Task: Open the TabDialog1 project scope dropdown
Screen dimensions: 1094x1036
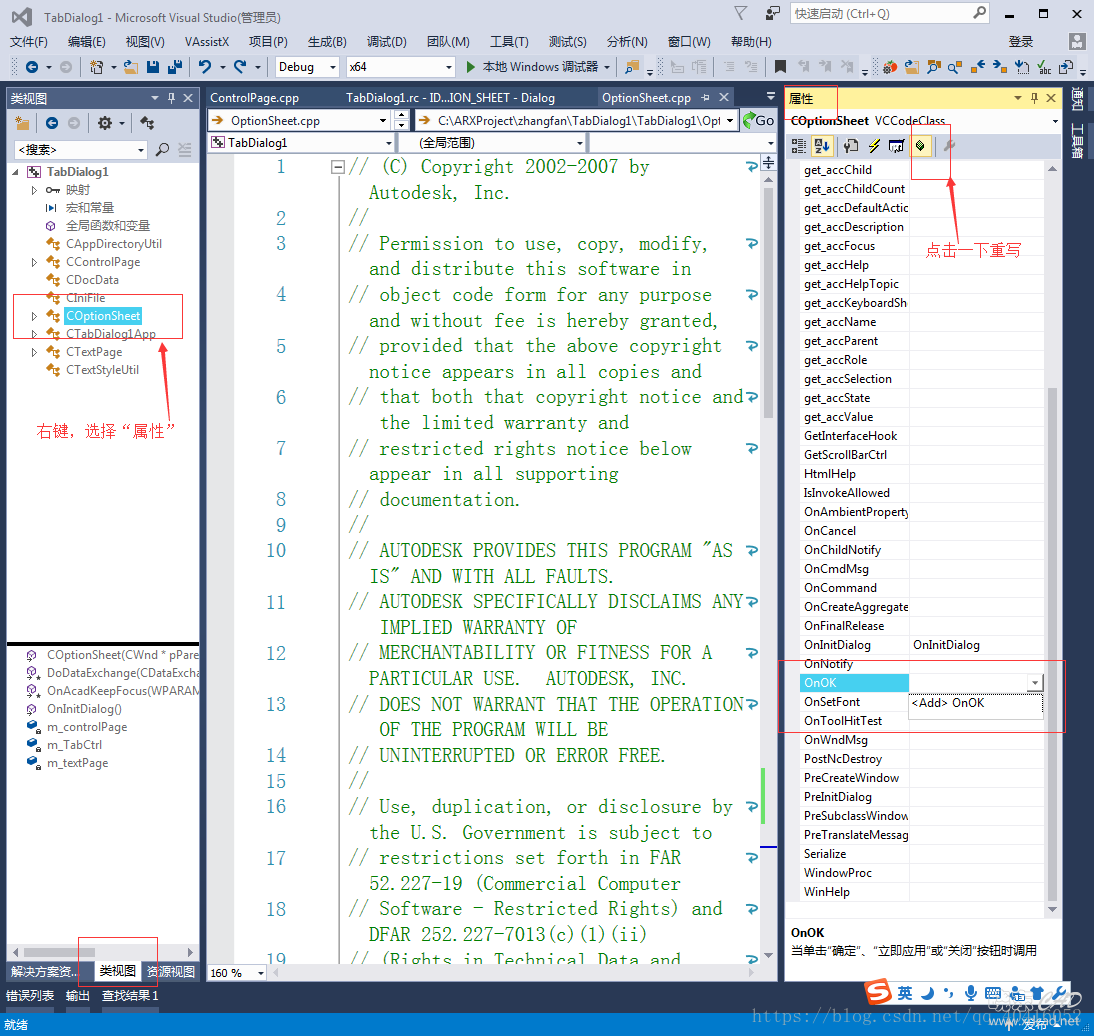Action: coord(389,143)
